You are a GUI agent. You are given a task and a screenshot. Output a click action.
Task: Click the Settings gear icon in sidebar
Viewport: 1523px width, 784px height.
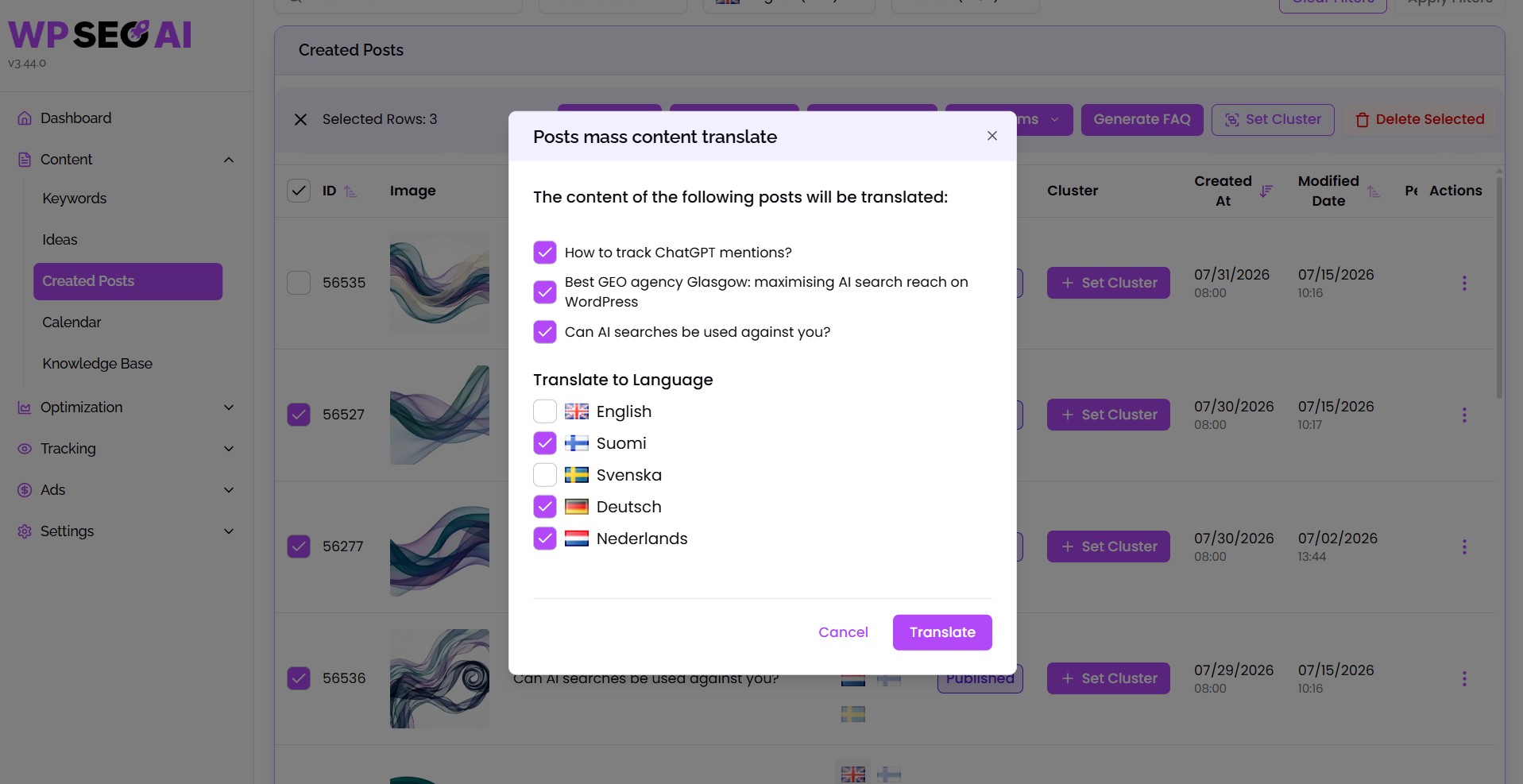pyautogui.click(x=25, y=531)
